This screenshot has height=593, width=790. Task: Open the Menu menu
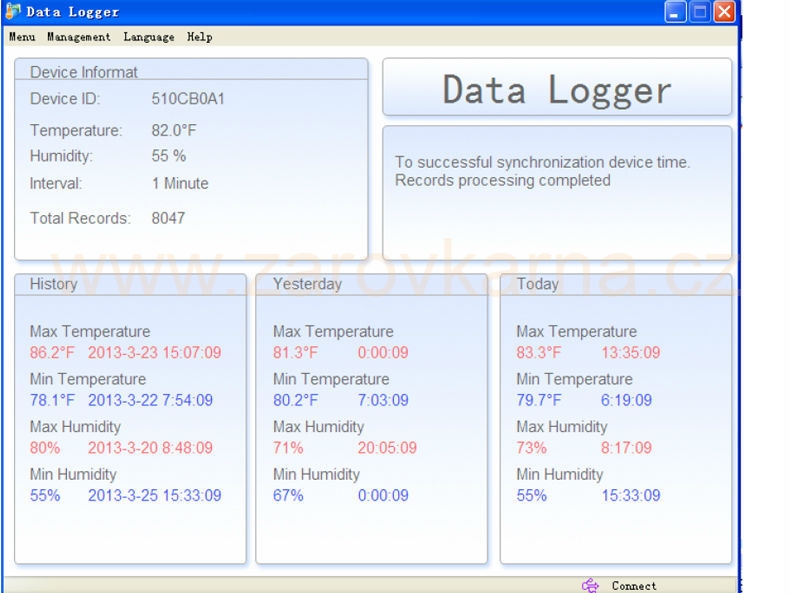click(22, 37)
